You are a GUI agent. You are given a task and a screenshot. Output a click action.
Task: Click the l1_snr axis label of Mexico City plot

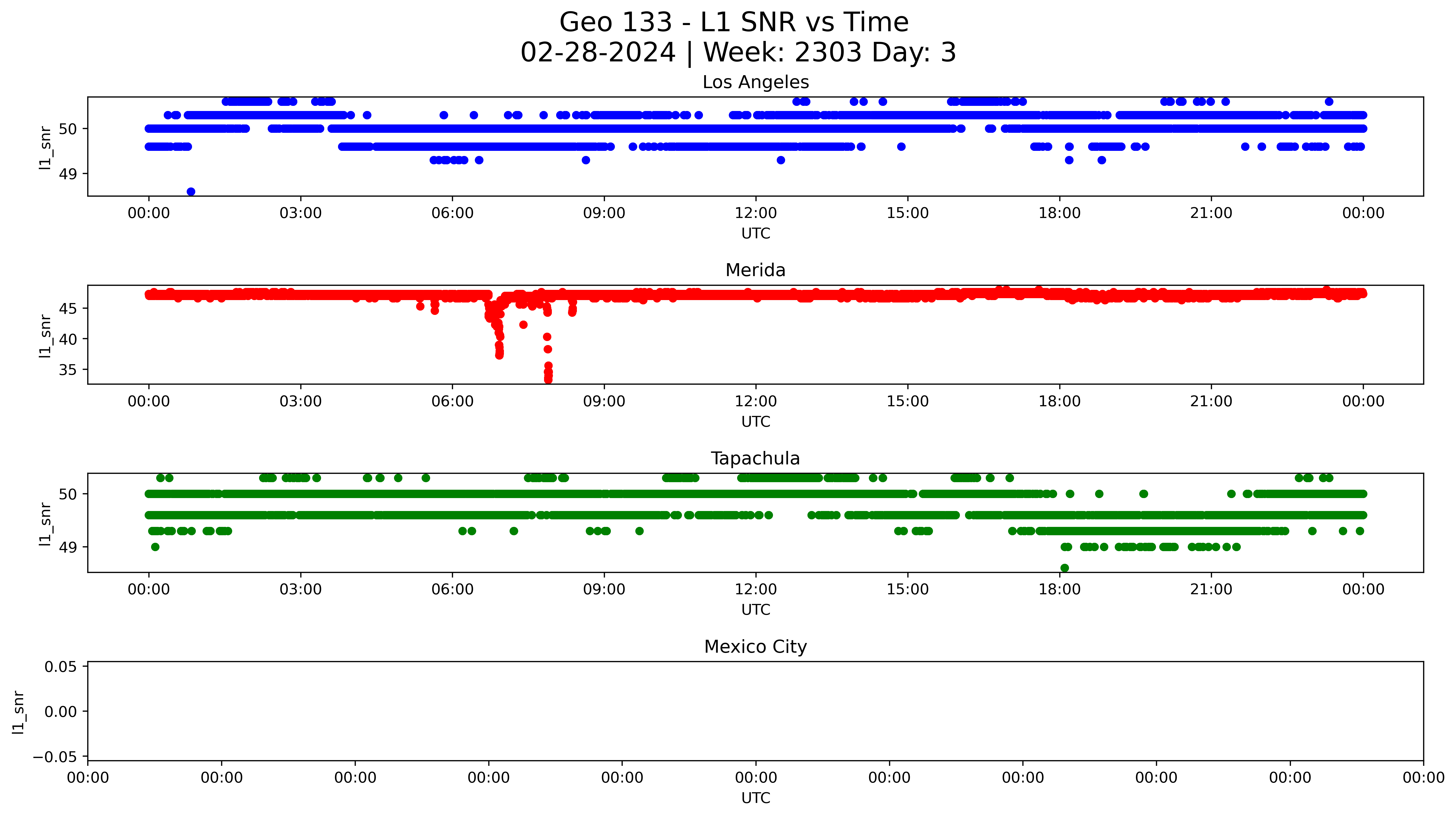tap(19, 712)
